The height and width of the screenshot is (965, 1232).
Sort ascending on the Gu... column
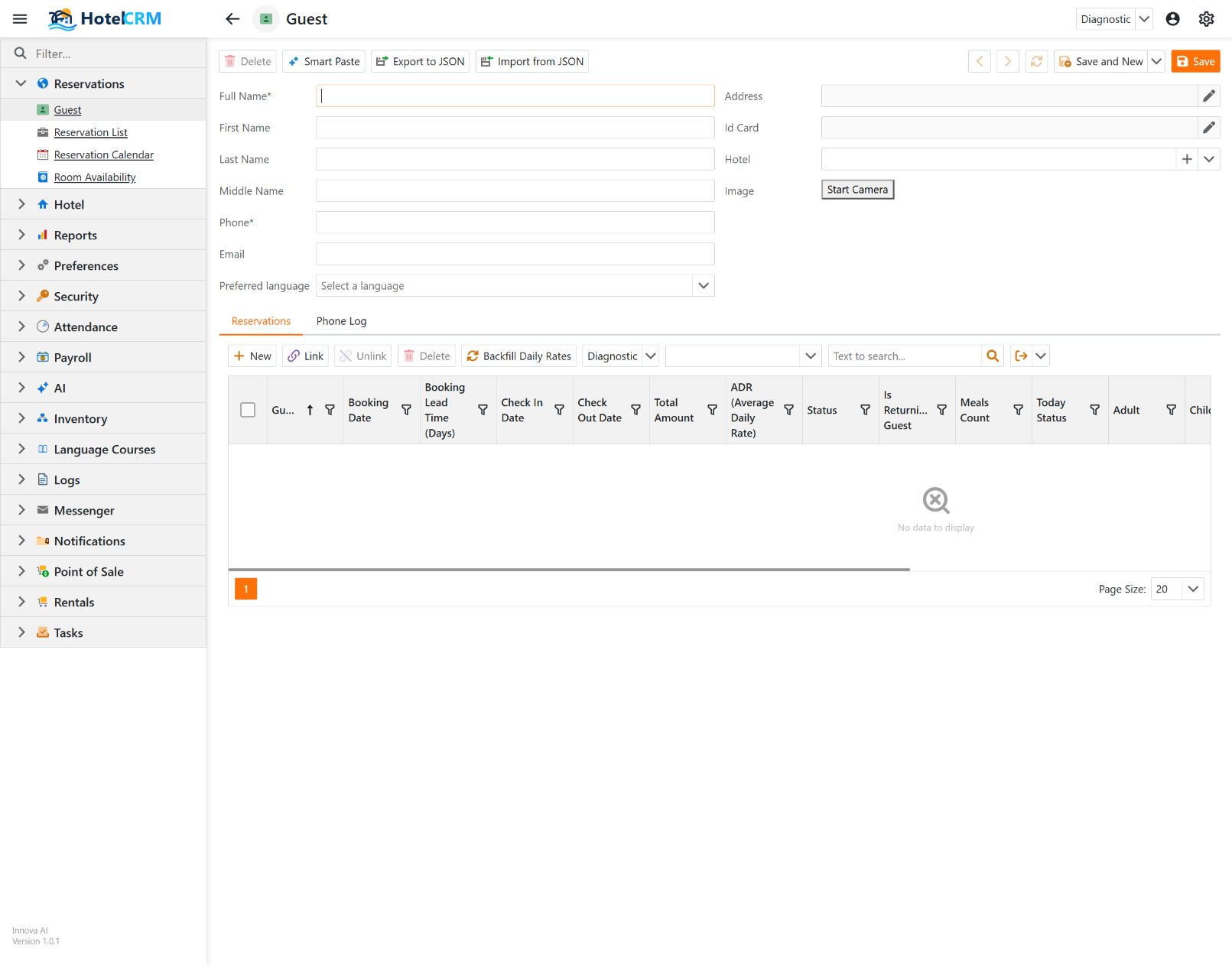point(310,410)
